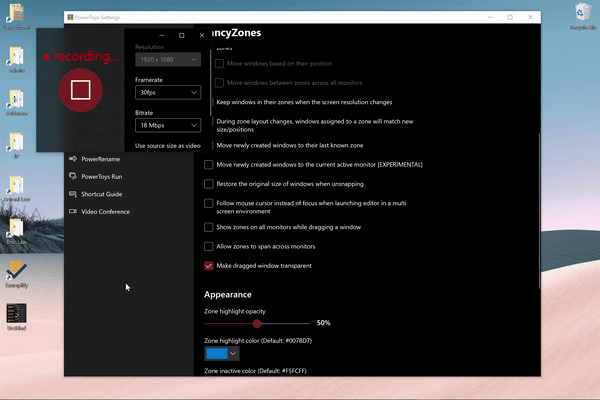Click the Video Conference camera icon
Screen dimensions: 600x400
(73, 211)
